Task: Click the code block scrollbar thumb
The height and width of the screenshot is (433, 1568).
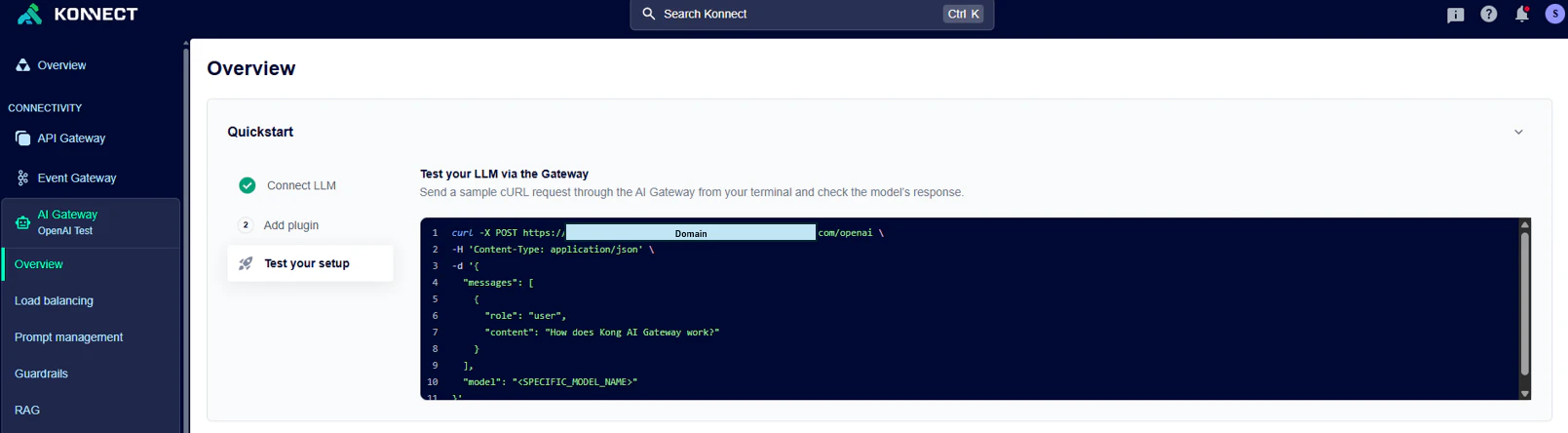Action: (1525, 302)
